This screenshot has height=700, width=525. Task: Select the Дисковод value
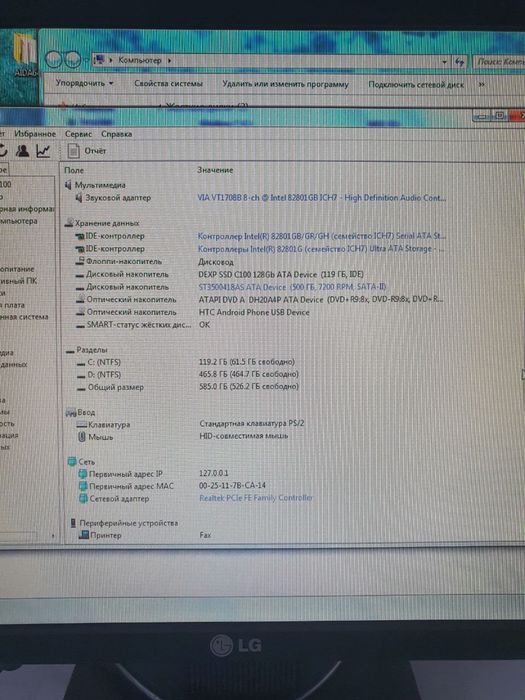[216, 262]
